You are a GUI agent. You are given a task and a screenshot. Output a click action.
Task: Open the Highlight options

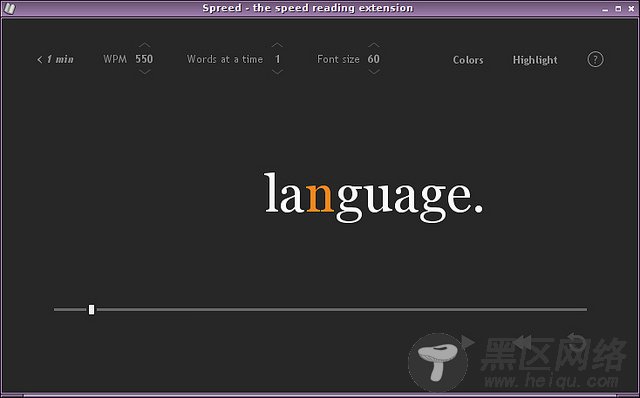coord(535,60)
